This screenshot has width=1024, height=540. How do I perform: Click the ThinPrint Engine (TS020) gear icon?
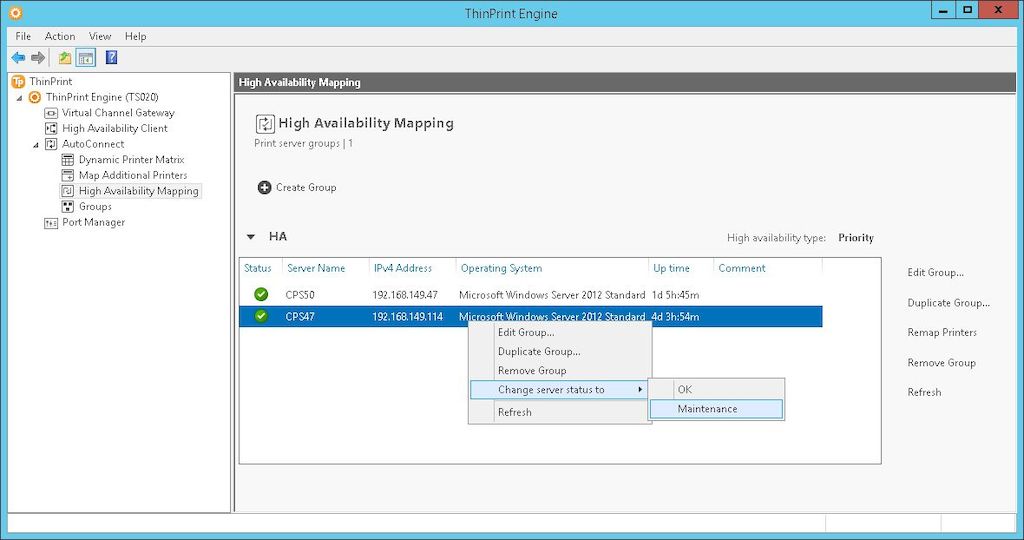tap(35, 97)
